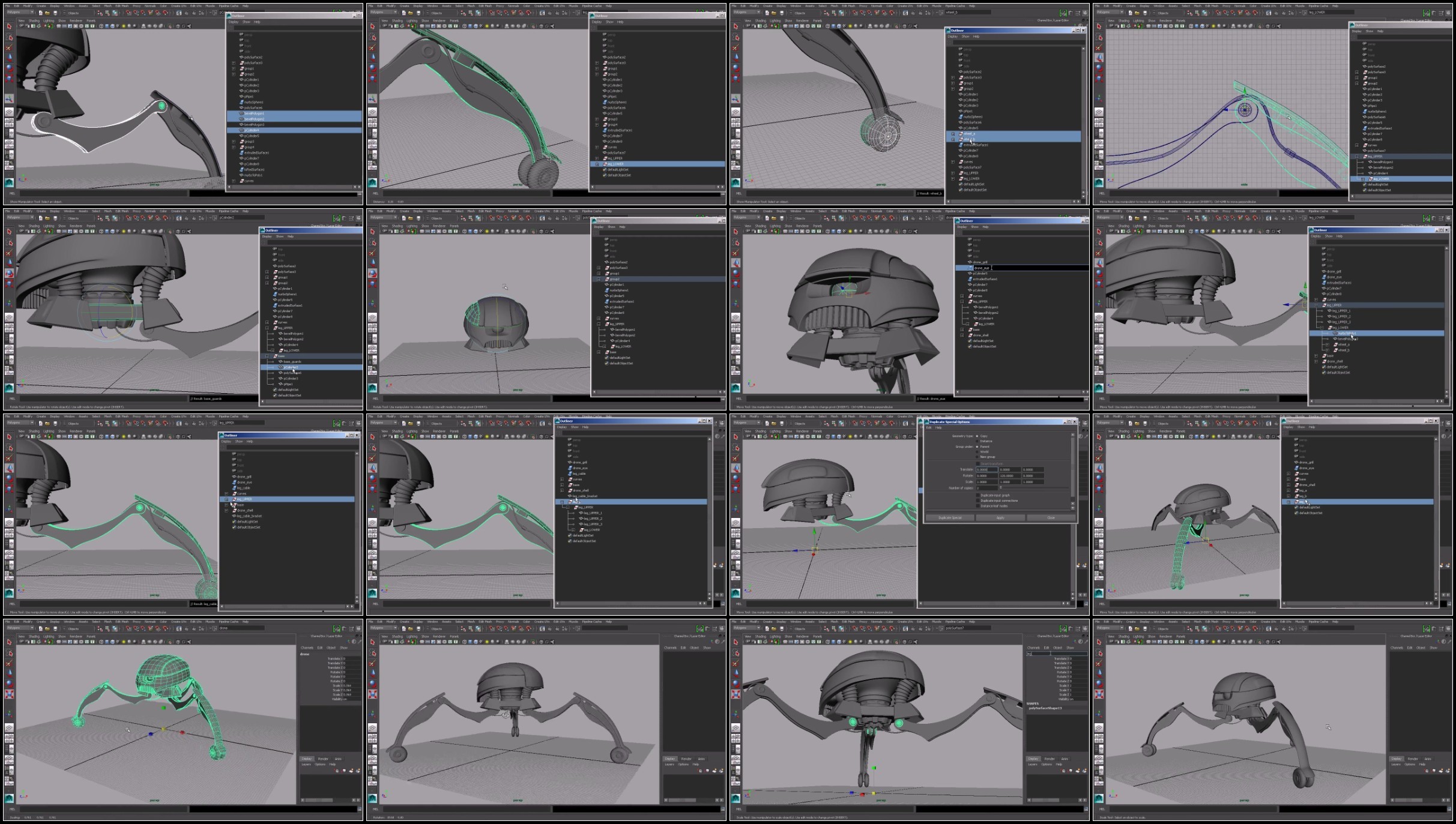Open Polygons menu-set dropdown in Duplicate Special frame
Screen dimensions: 1456x824
point(746,423)
